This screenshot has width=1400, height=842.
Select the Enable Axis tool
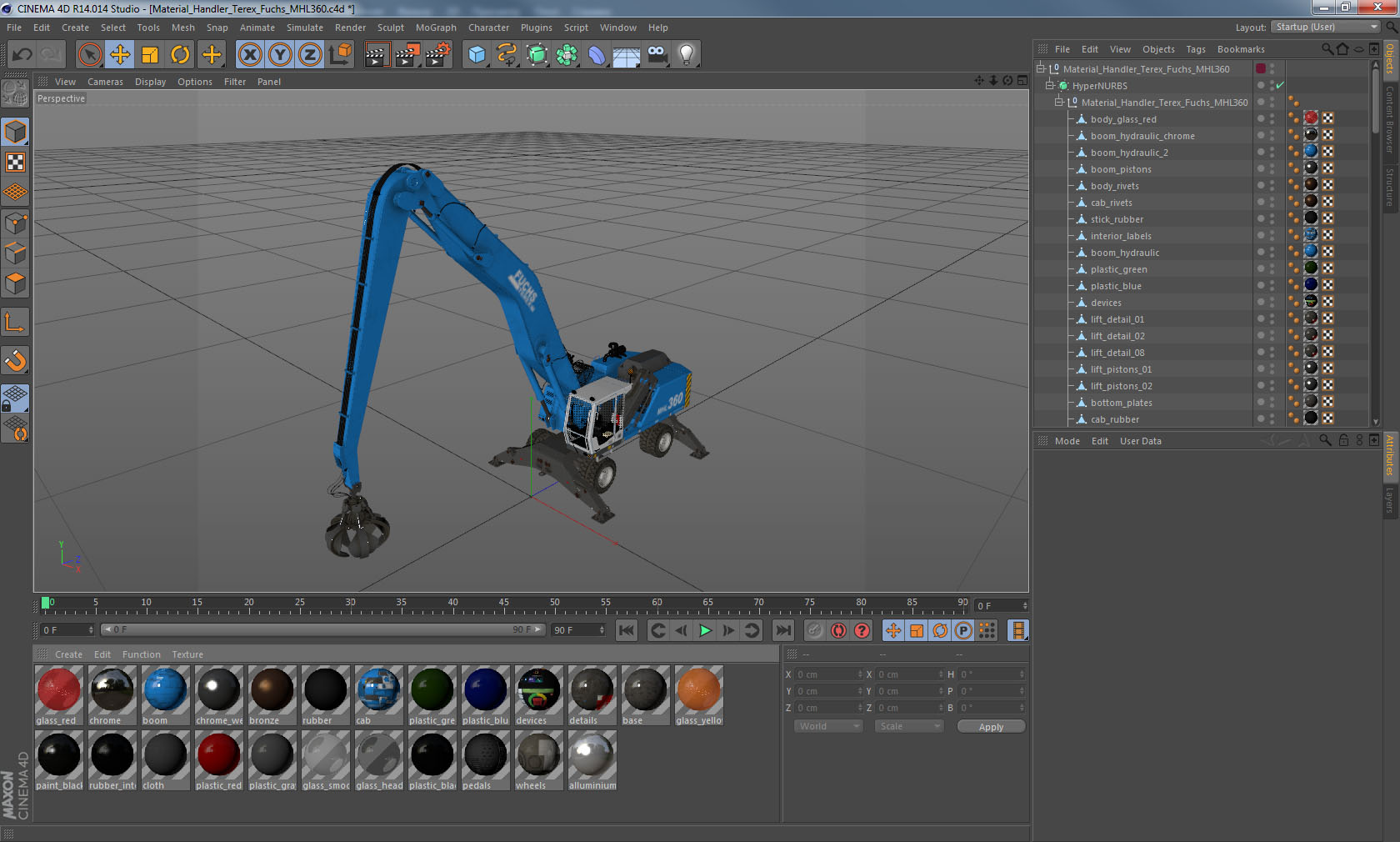(x=15, y=322)
